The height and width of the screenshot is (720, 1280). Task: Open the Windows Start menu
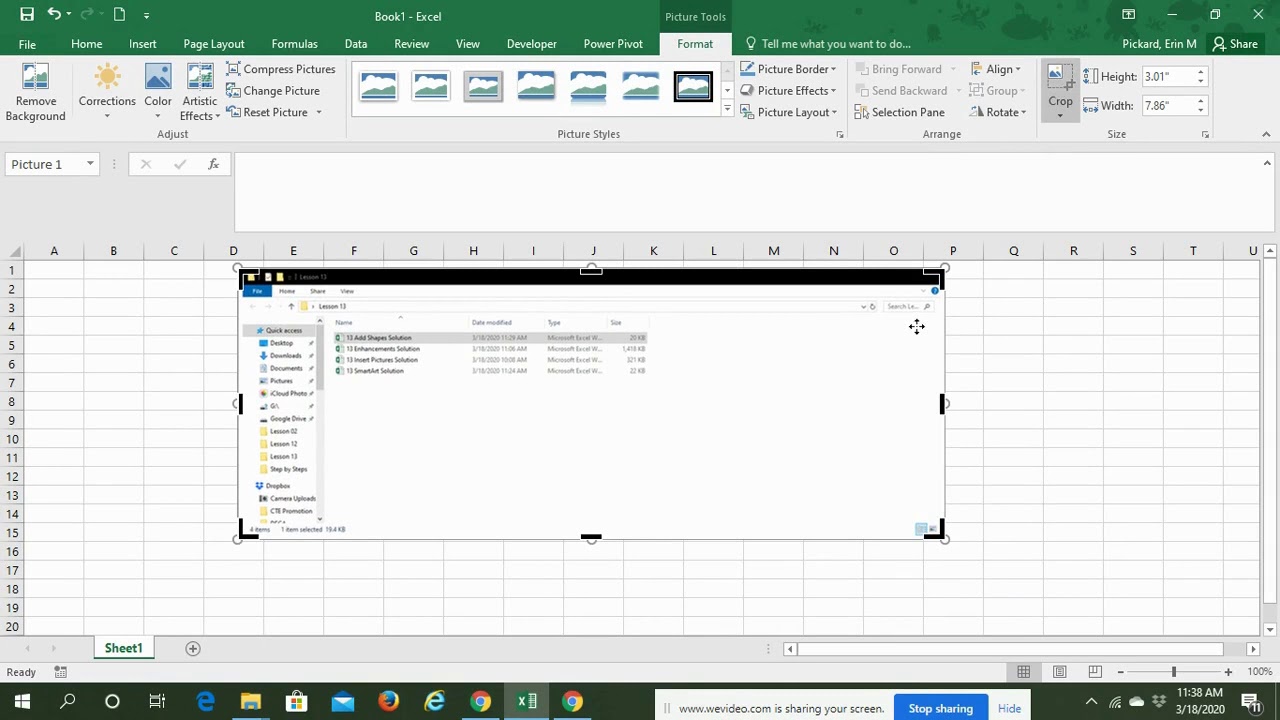coord(22,702)
